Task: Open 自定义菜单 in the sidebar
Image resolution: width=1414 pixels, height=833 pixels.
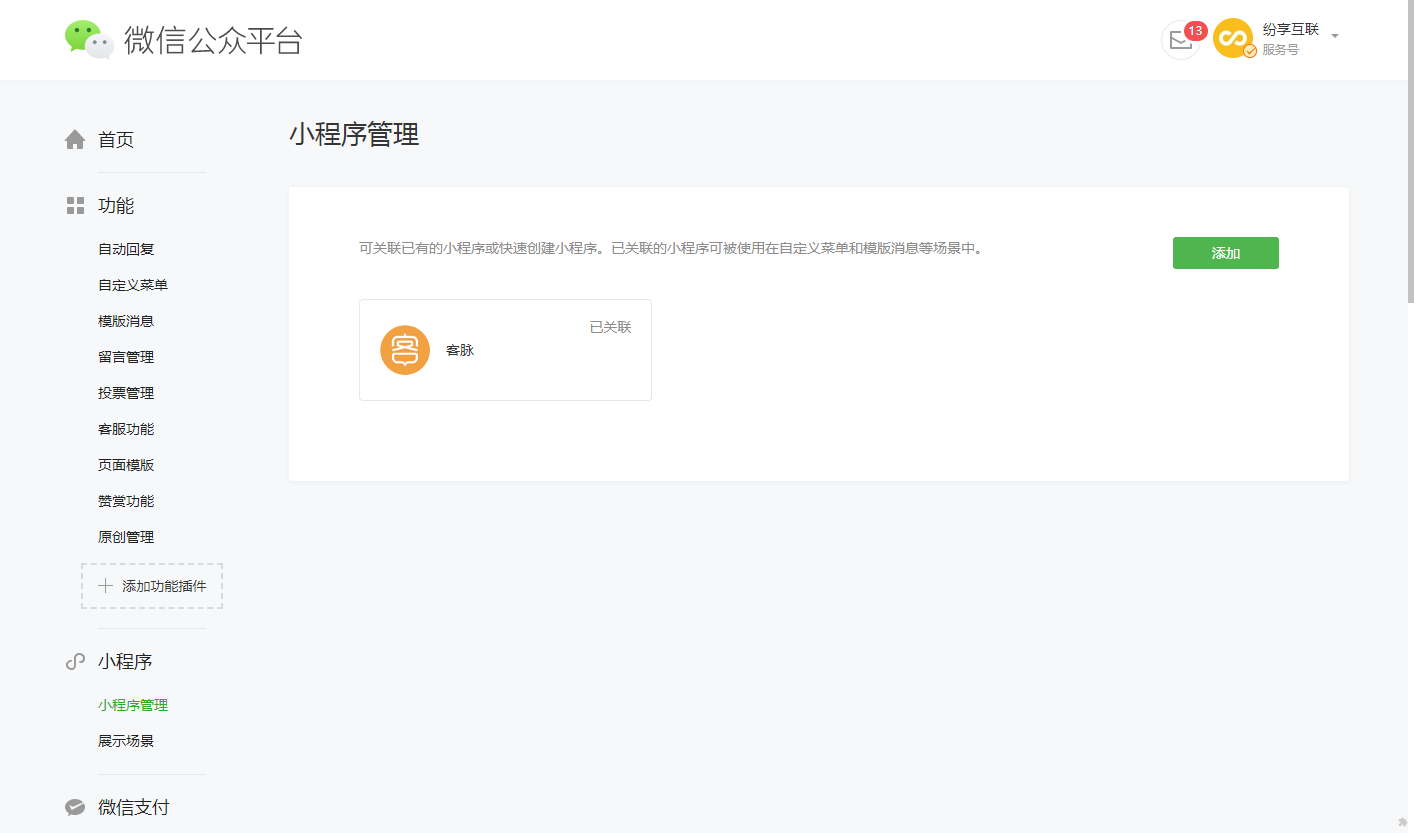Action: (133, 285)
